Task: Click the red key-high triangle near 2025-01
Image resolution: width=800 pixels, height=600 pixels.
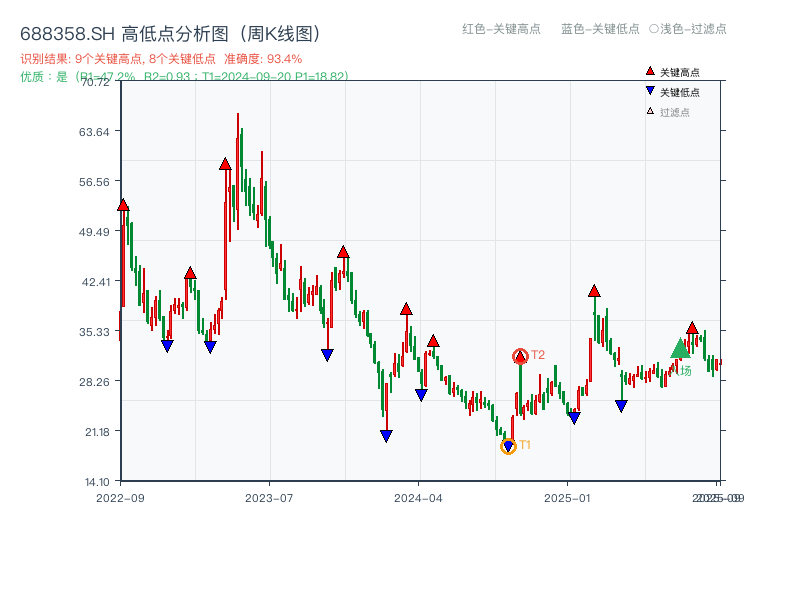Action: click(x=593, y=292)
